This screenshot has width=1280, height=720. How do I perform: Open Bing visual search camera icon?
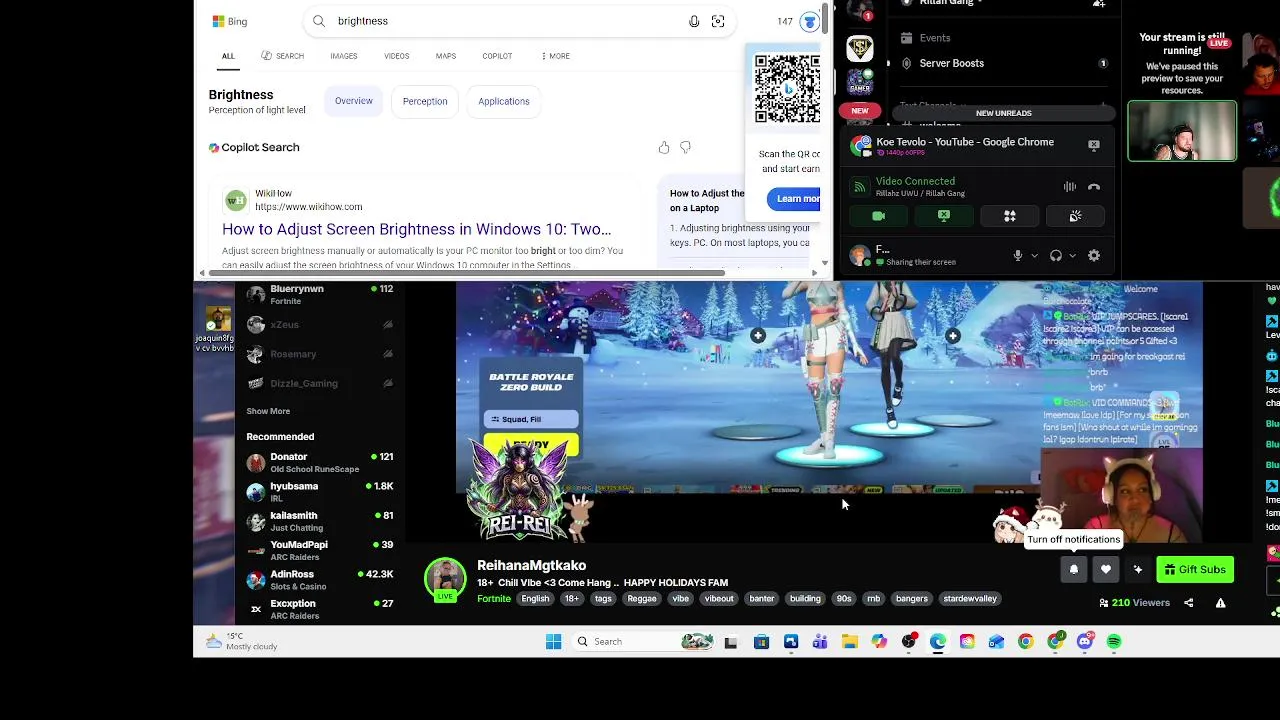point(718,21)
